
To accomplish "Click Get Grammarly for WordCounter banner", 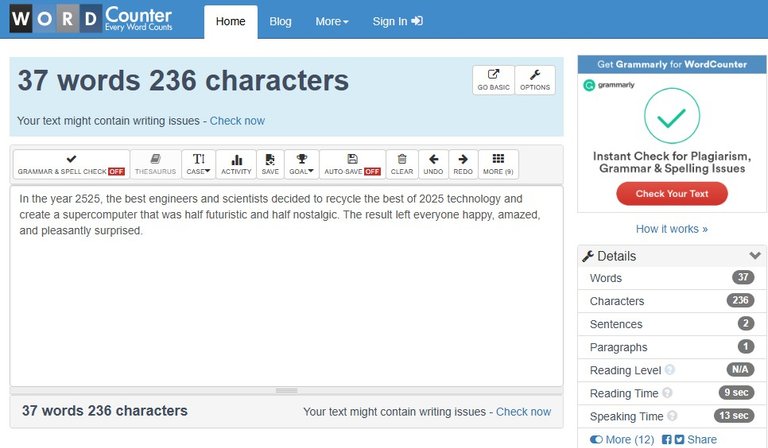I will click(x=672, y=65).
